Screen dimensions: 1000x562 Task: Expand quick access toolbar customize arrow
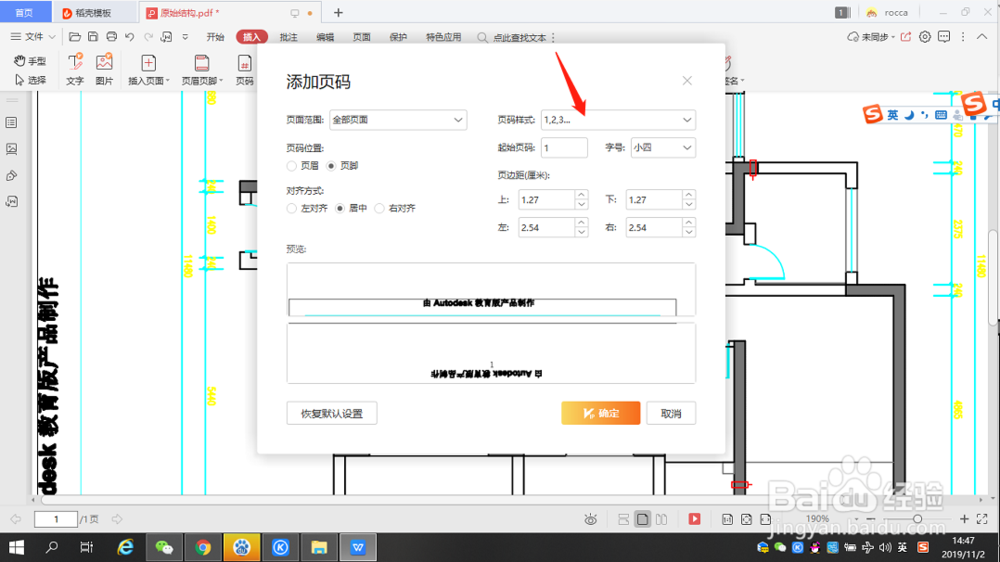(x=185, y=37)
